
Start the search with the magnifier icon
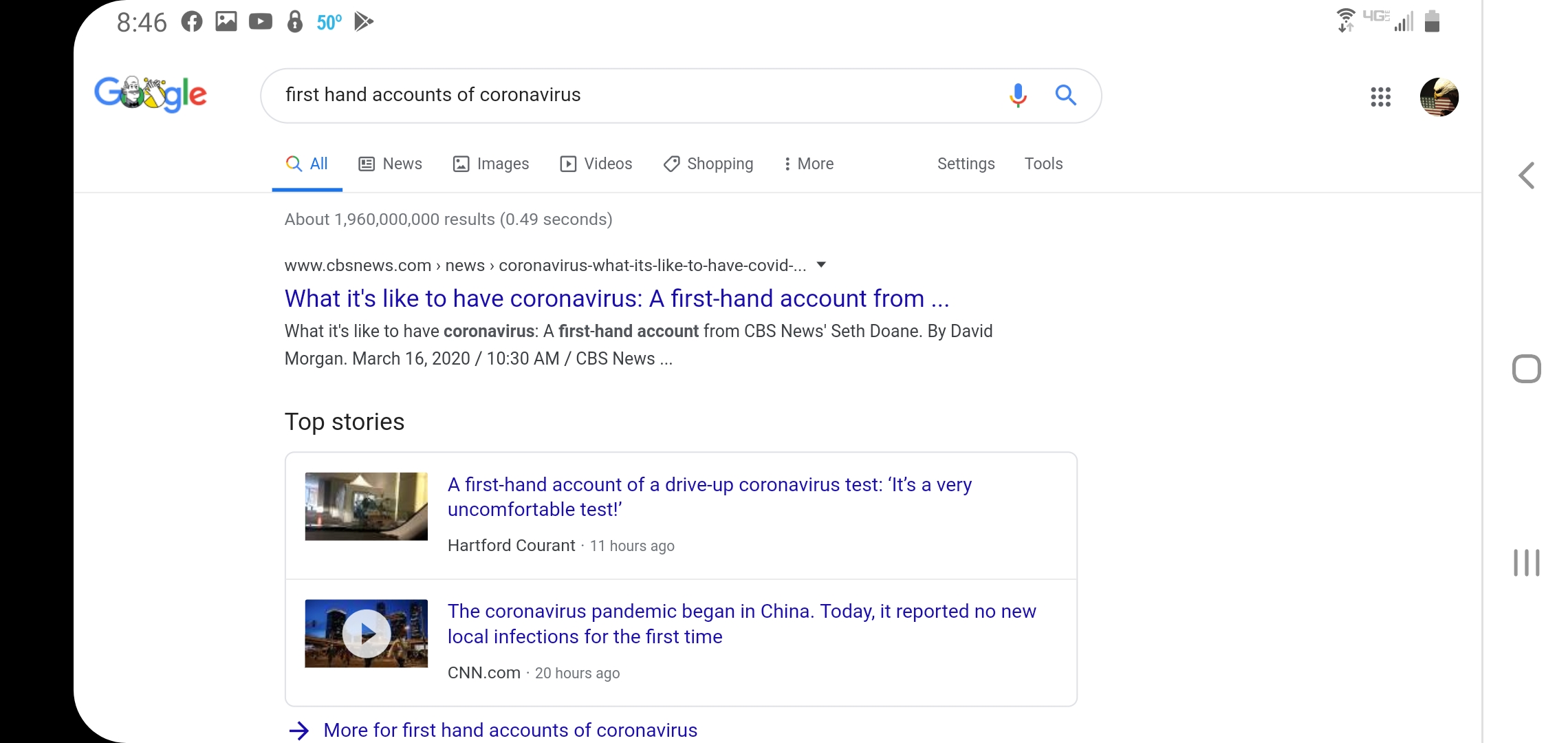tap(1067, 96)
